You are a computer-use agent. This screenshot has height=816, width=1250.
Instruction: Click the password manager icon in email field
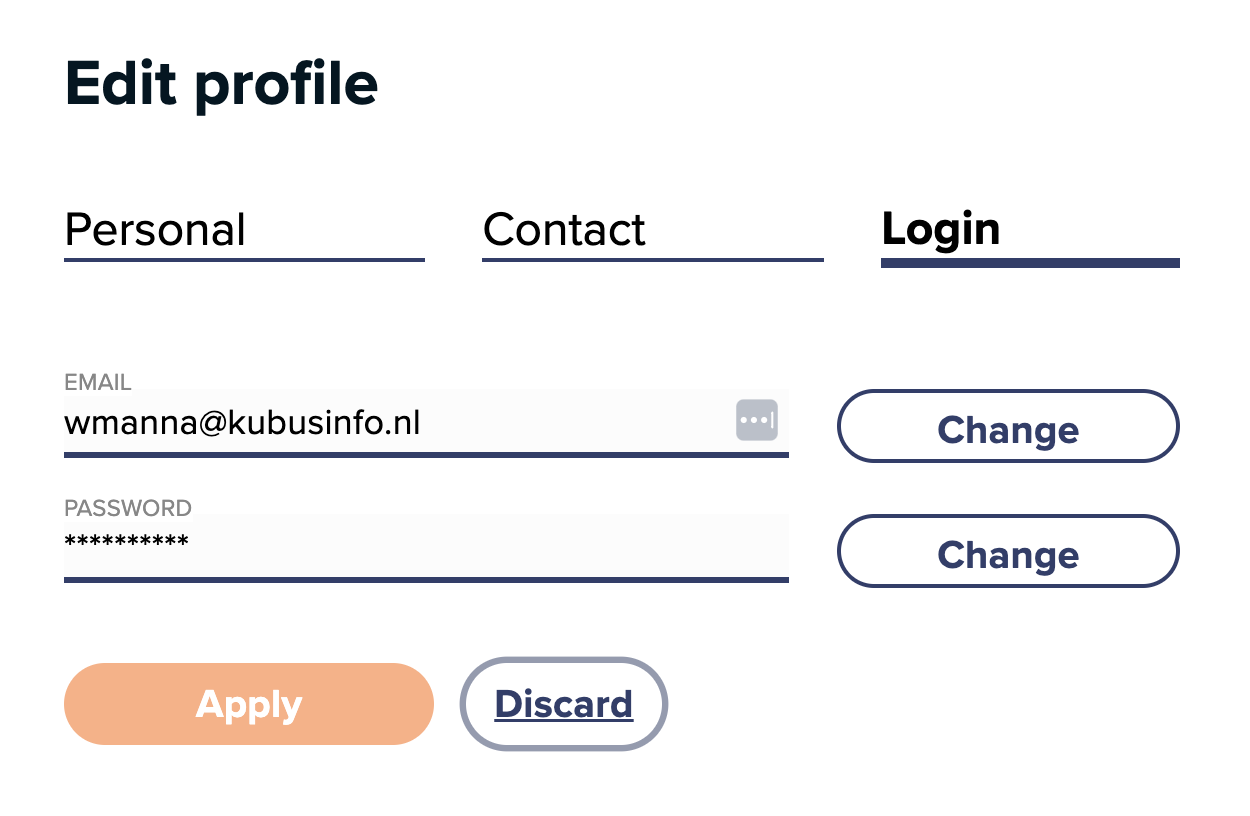[757, 420]
